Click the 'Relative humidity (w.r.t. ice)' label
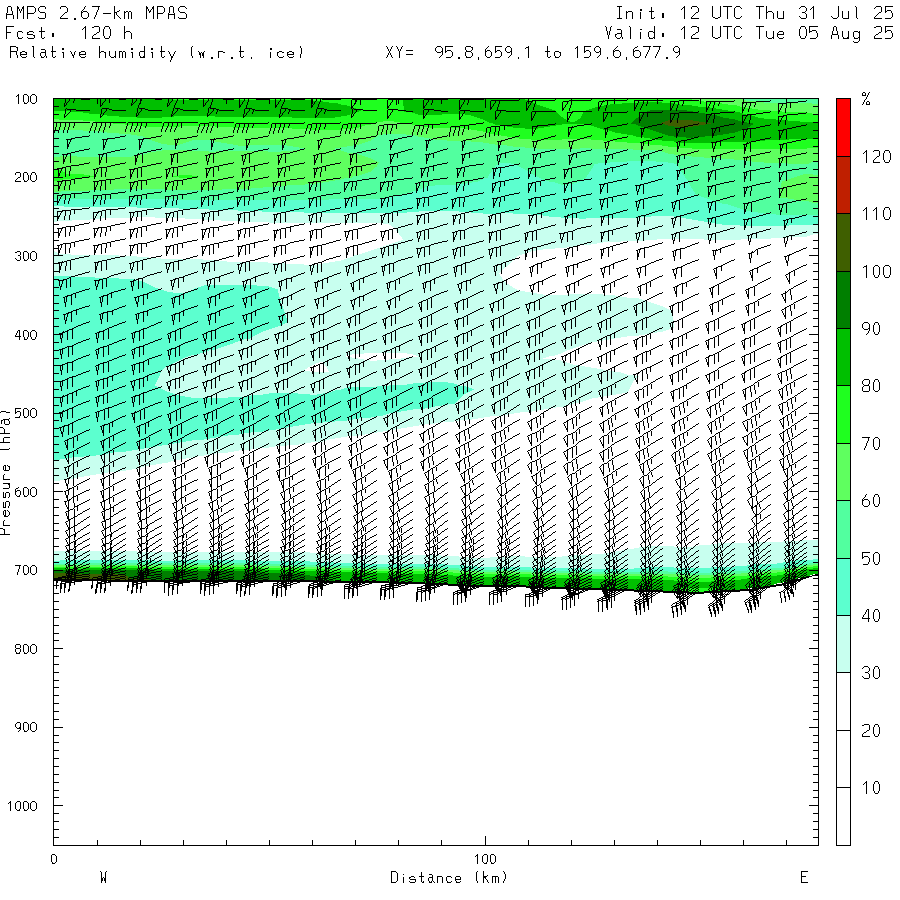Screen dimensions: 900x900 tap(156, 53)
